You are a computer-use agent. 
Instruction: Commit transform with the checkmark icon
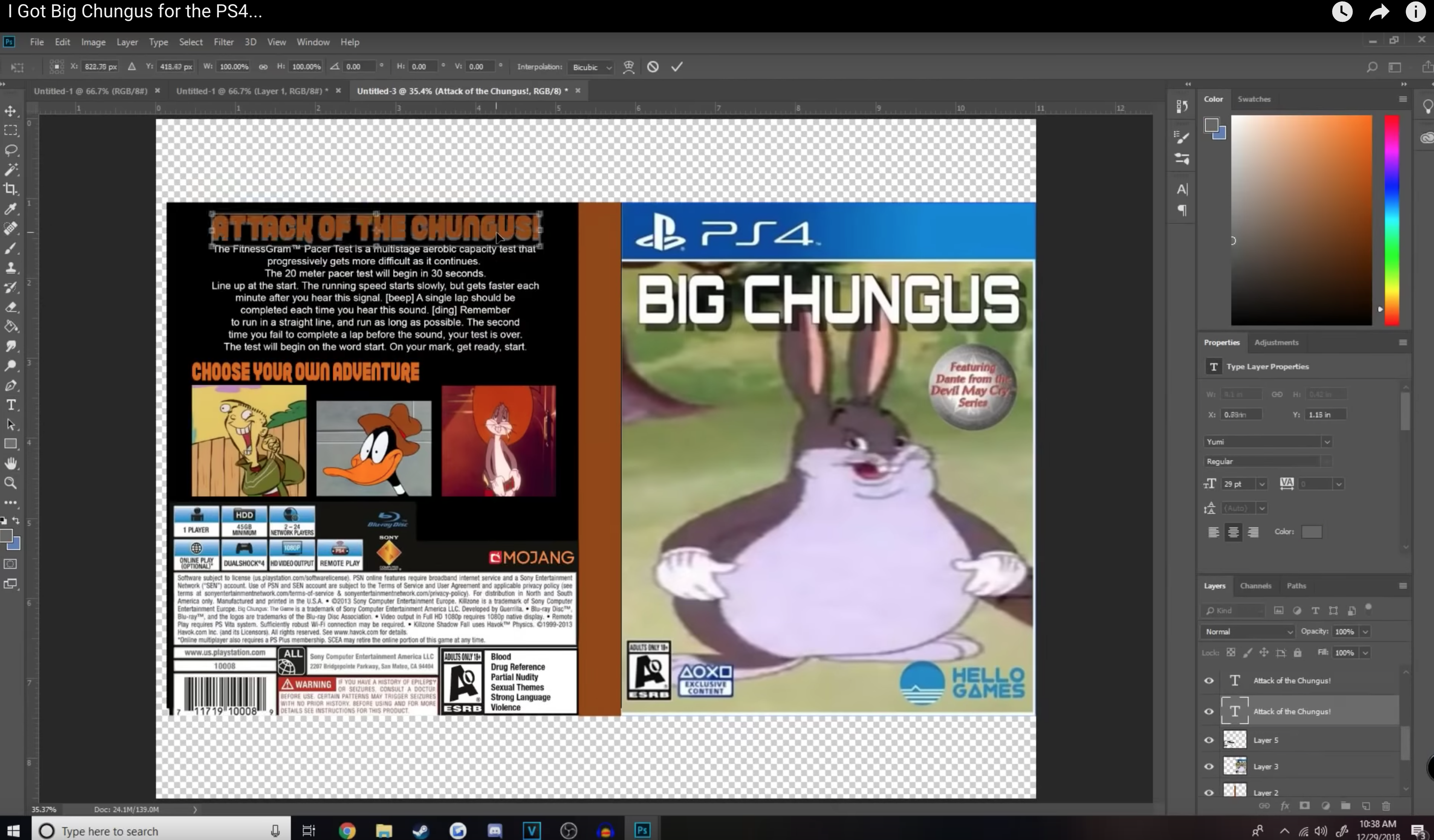coord(677,67)
